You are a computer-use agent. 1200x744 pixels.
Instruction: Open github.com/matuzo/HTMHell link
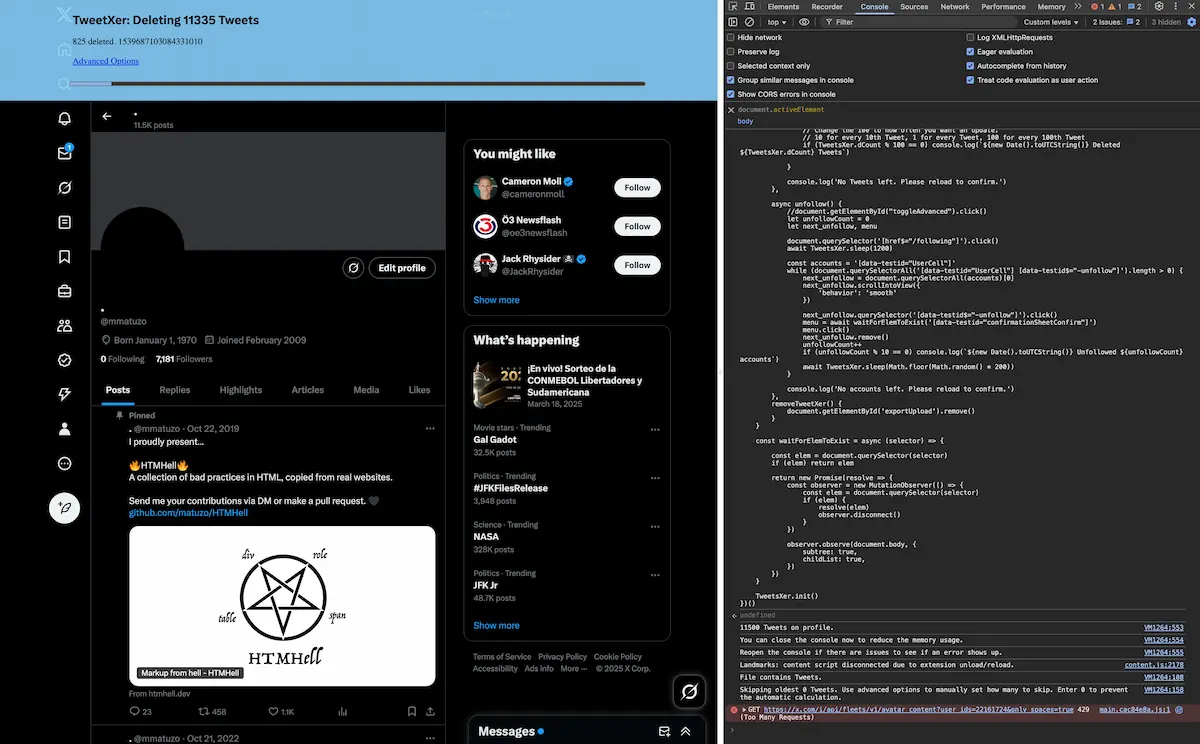tap(188, 513)
